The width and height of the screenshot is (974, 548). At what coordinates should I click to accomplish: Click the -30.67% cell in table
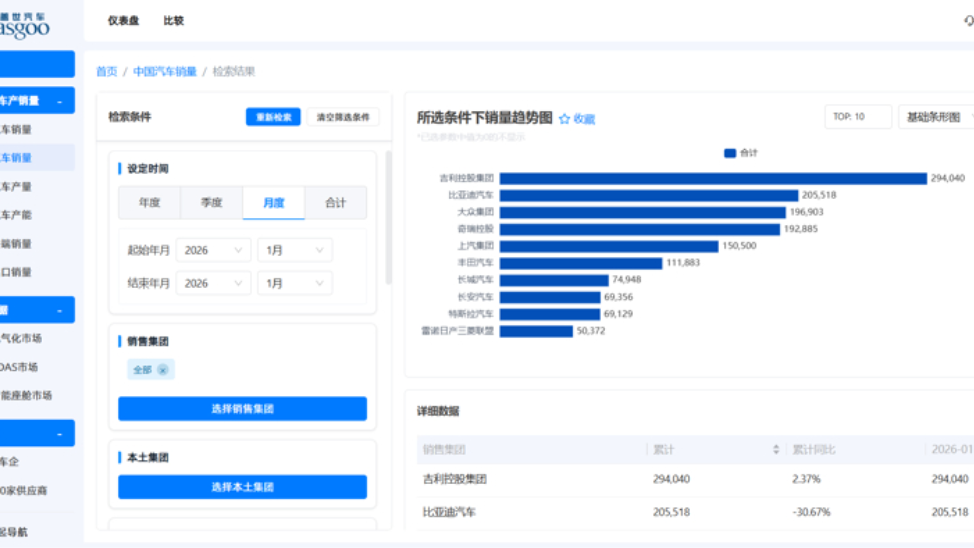(811, 512)
